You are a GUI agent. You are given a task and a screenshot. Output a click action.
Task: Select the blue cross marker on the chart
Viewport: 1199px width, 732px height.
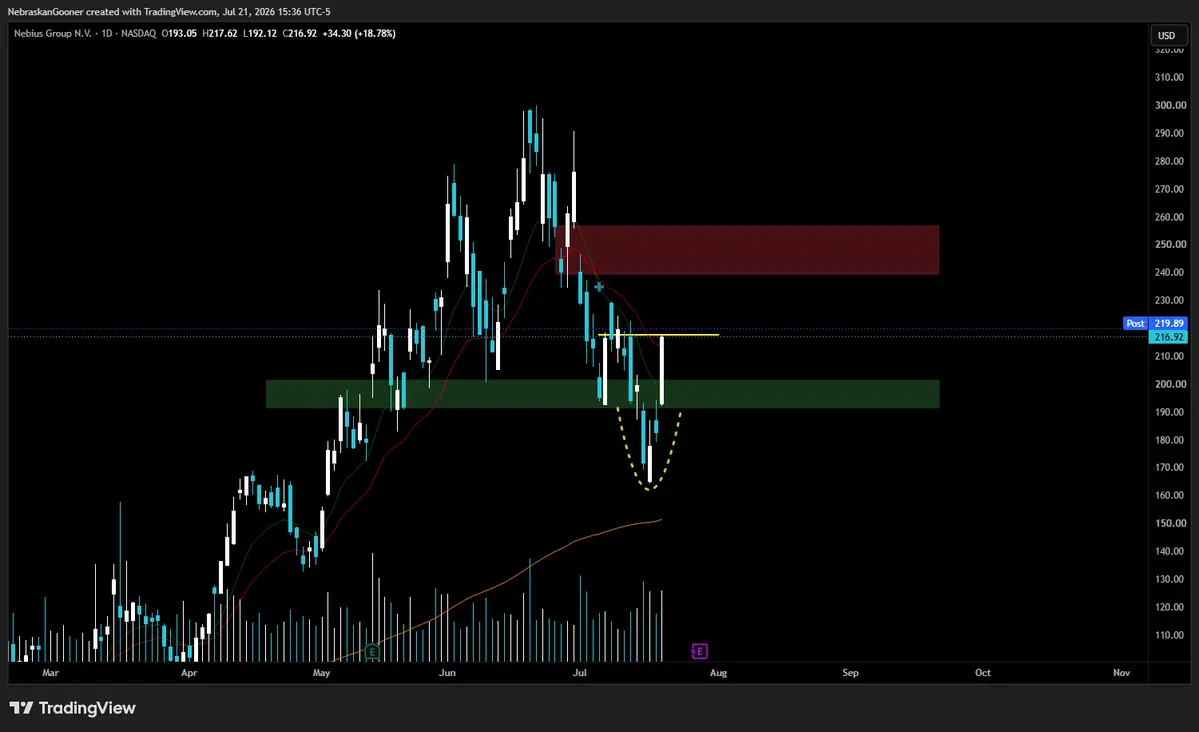pos(599,287)
